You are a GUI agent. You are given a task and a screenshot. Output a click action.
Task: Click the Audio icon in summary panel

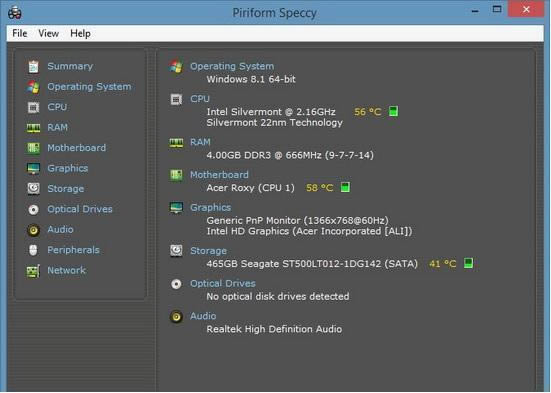tap(176, 316)
